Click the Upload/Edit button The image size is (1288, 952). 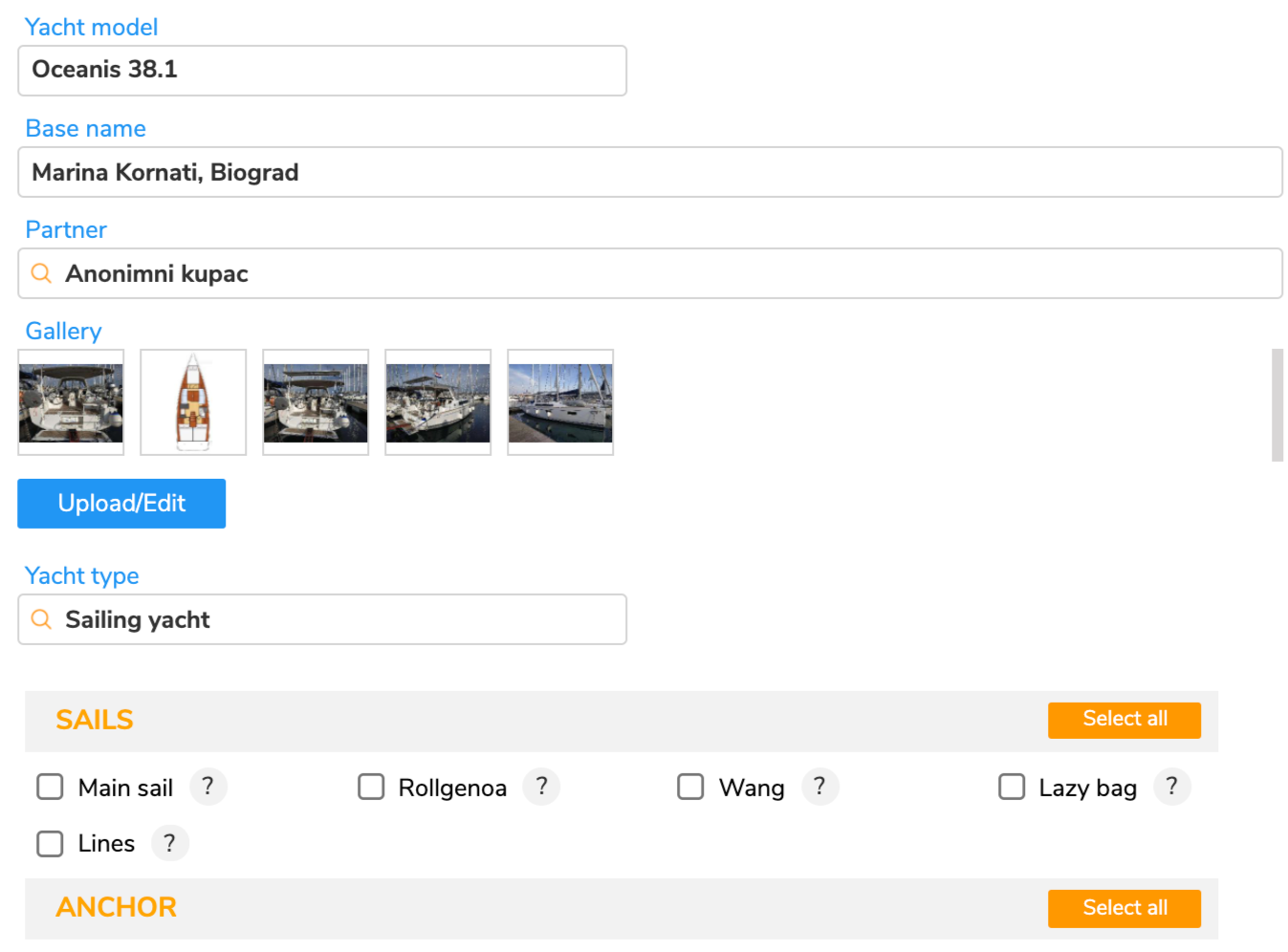click(x=121, y=504)
